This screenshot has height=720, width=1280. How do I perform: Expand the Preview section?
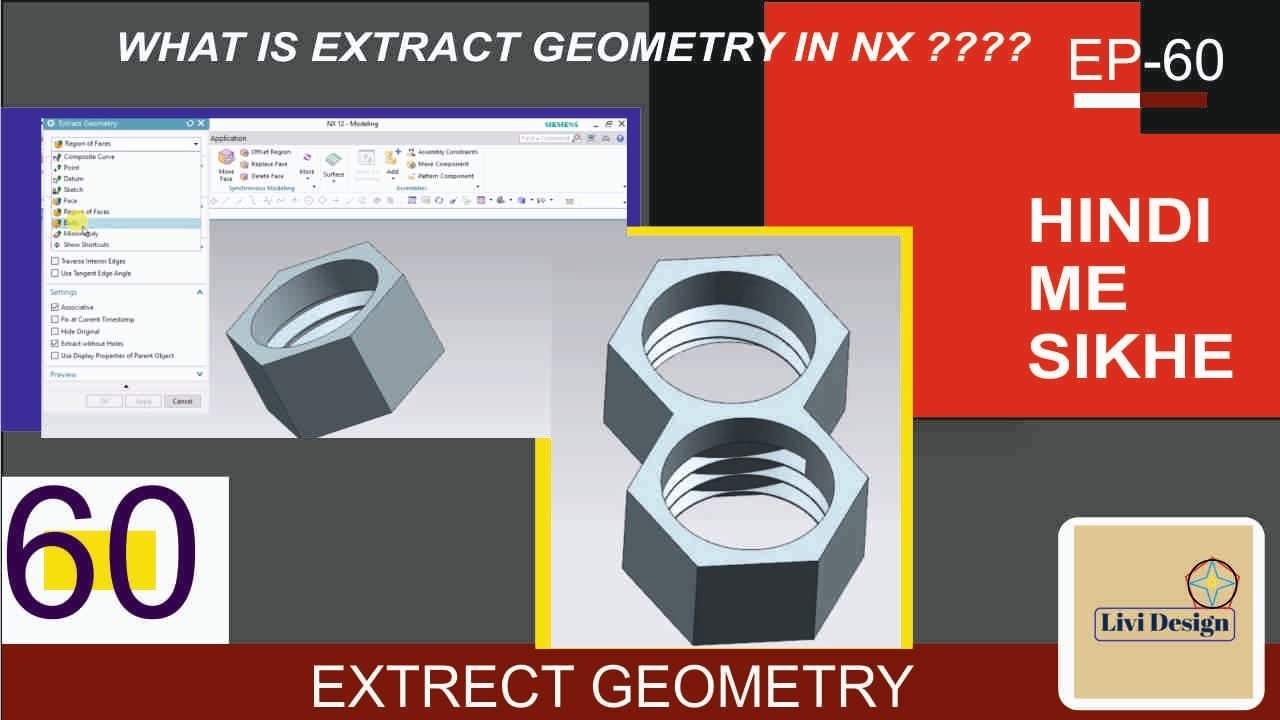[x=199, y=374]
